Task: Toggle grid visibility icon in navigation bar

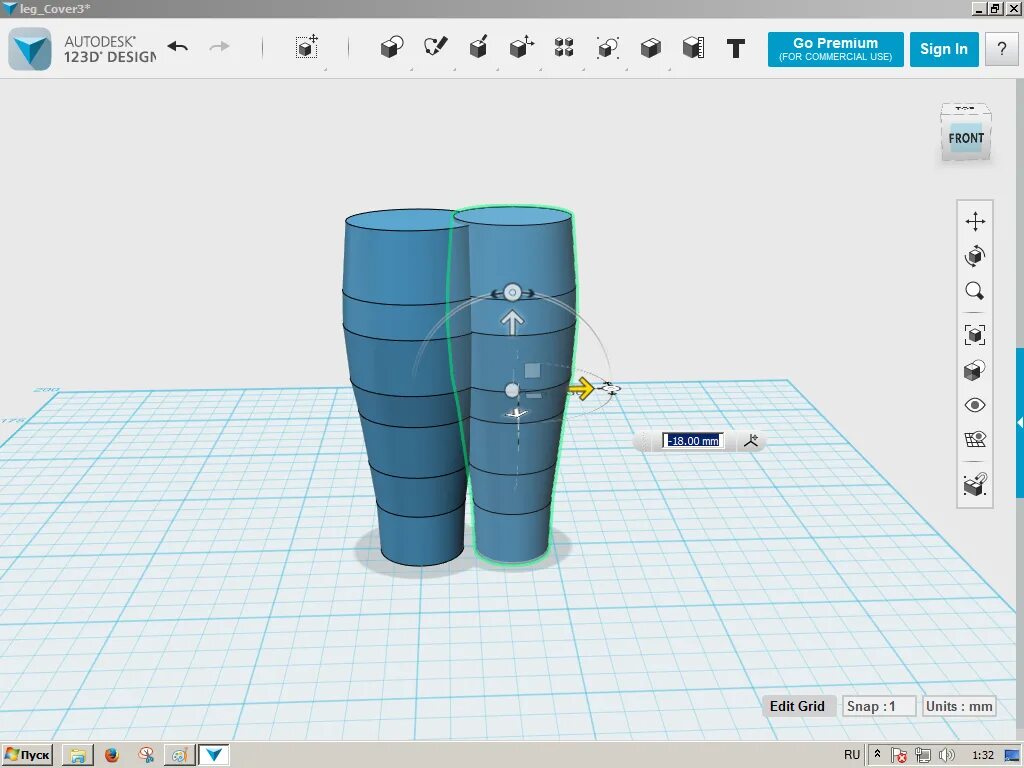Action: (975, 440)
